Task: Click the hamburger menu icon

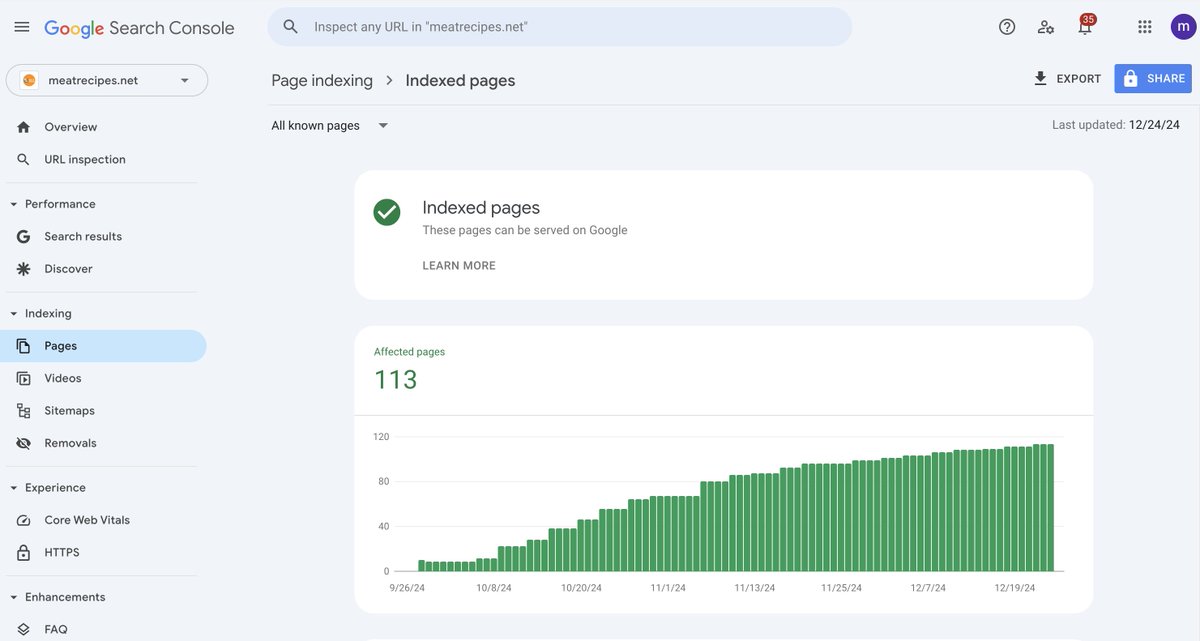Action: click(x=21, y=26)
